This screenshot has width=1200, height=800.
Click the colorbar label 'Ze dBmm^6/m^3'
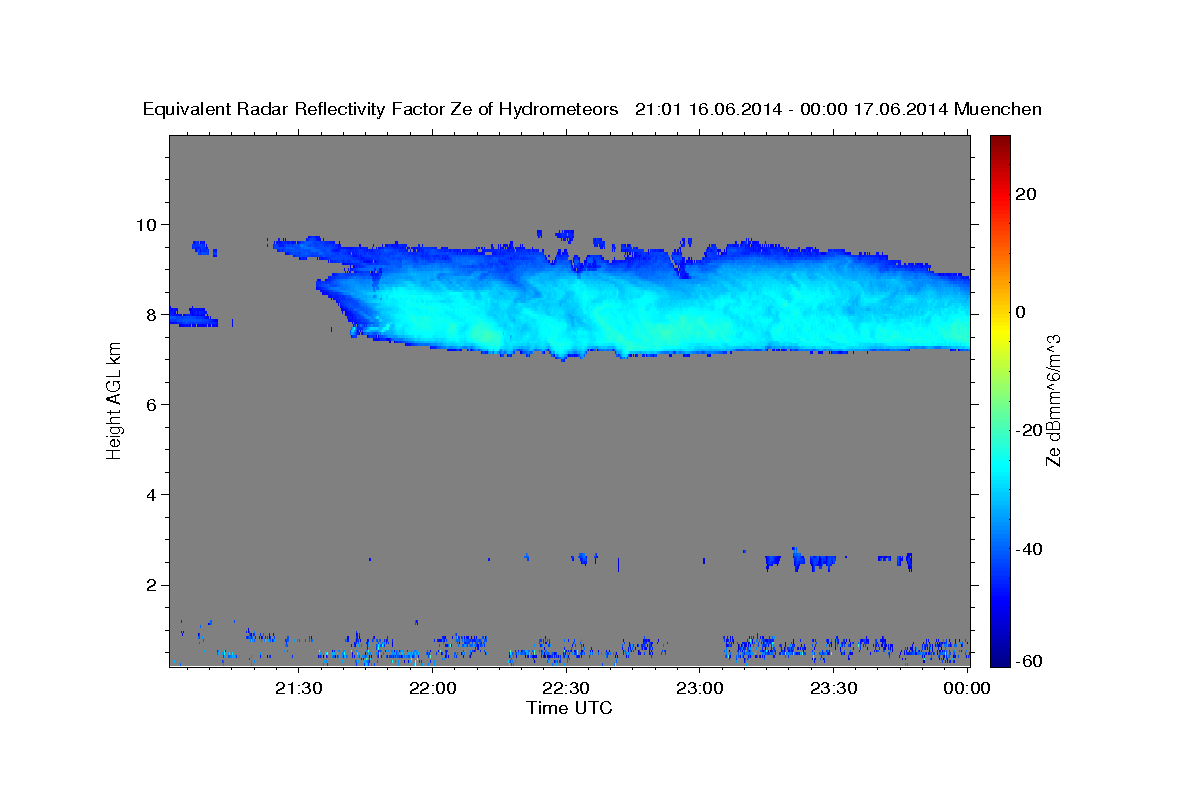pyautogui.click(x=1053, y=401)
